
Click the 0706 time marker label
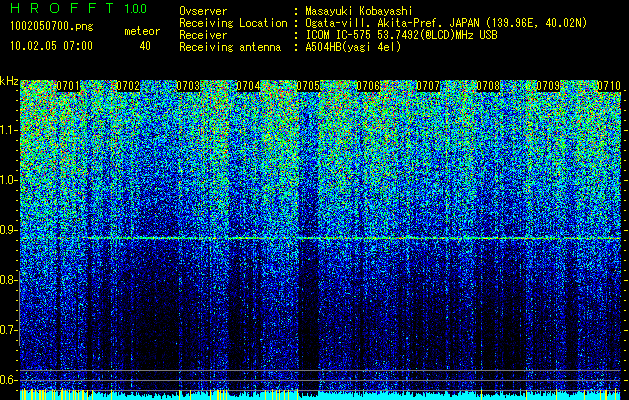click(368, 86)
